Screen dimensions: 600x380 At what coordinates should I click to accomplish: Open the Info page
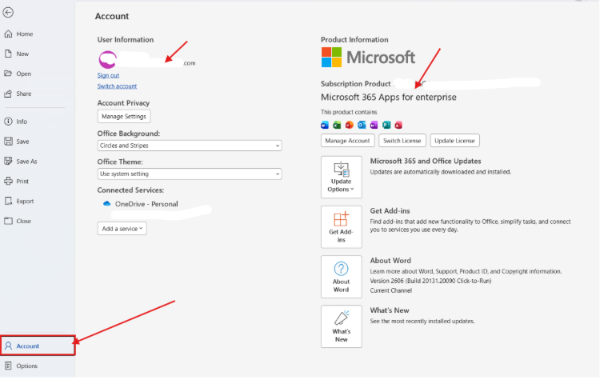coord(16,122)
